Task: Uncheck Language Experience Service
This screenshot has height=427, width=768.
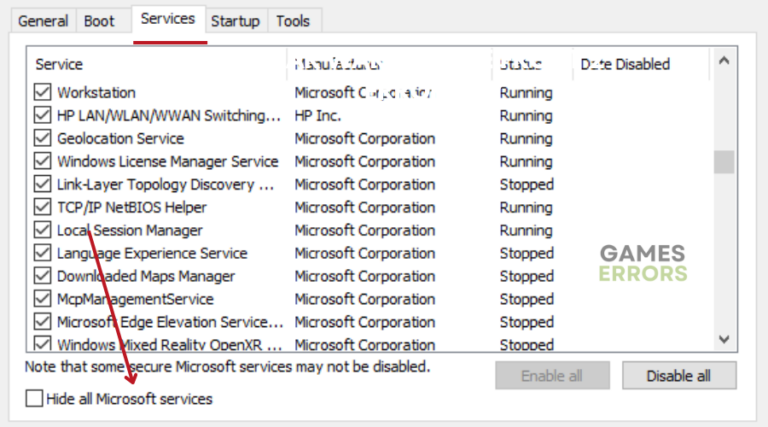Action: click(42, 253)
